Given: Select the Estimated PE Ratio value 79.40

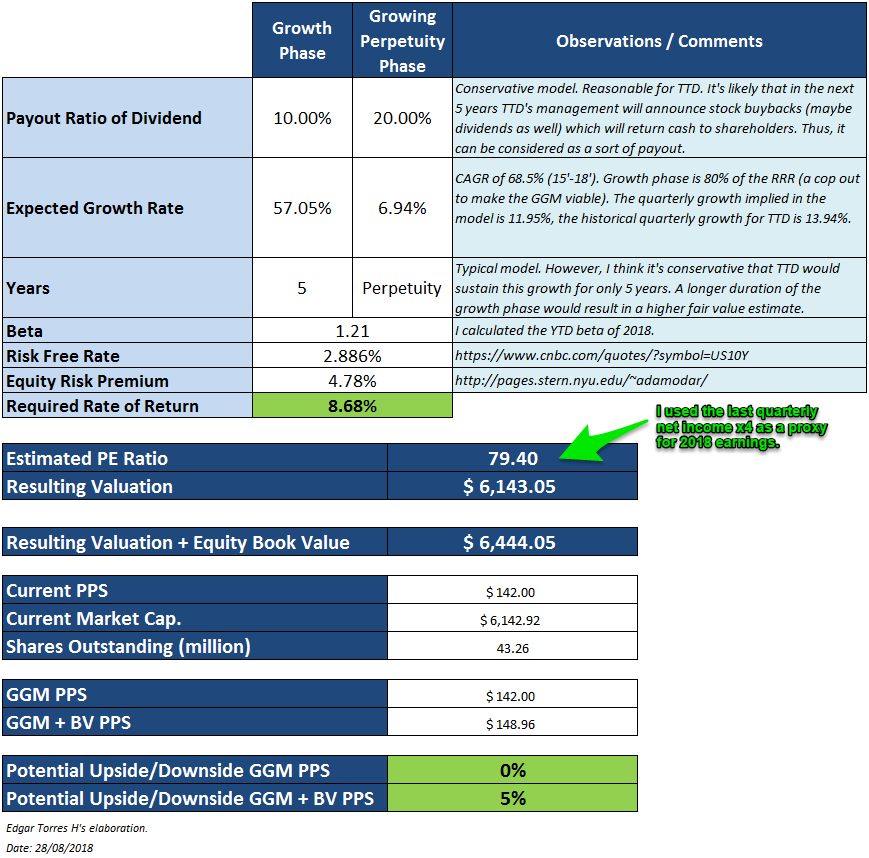Looking at the screenshot, I should pyautogui.click(x=512, y=457).
